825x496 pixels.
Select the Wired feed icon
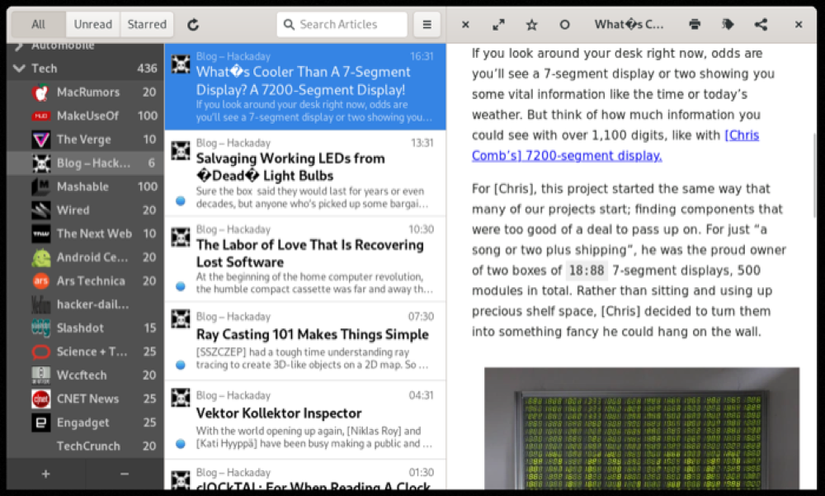click(41, 210)
